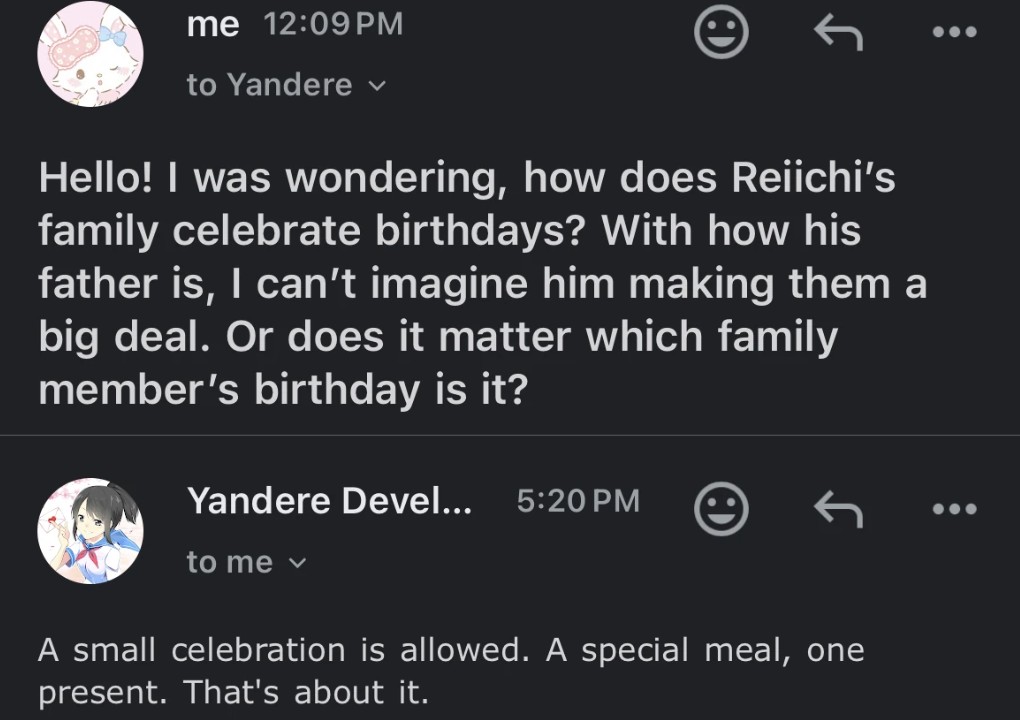Tap the divider line between the two emails
Image resolution: width=1020 pixels, height=720 pixels.
510,436
